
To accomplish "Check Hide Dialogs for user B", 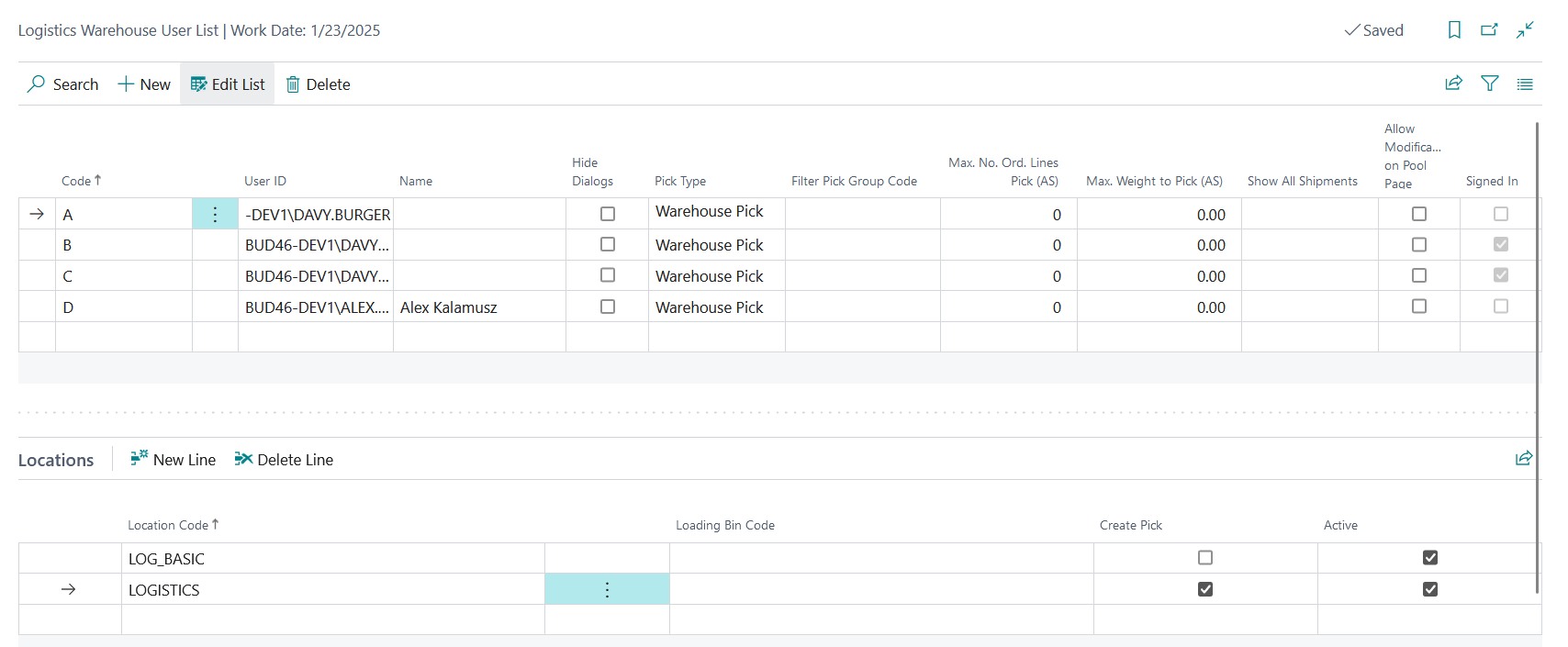I will [608, 245].
